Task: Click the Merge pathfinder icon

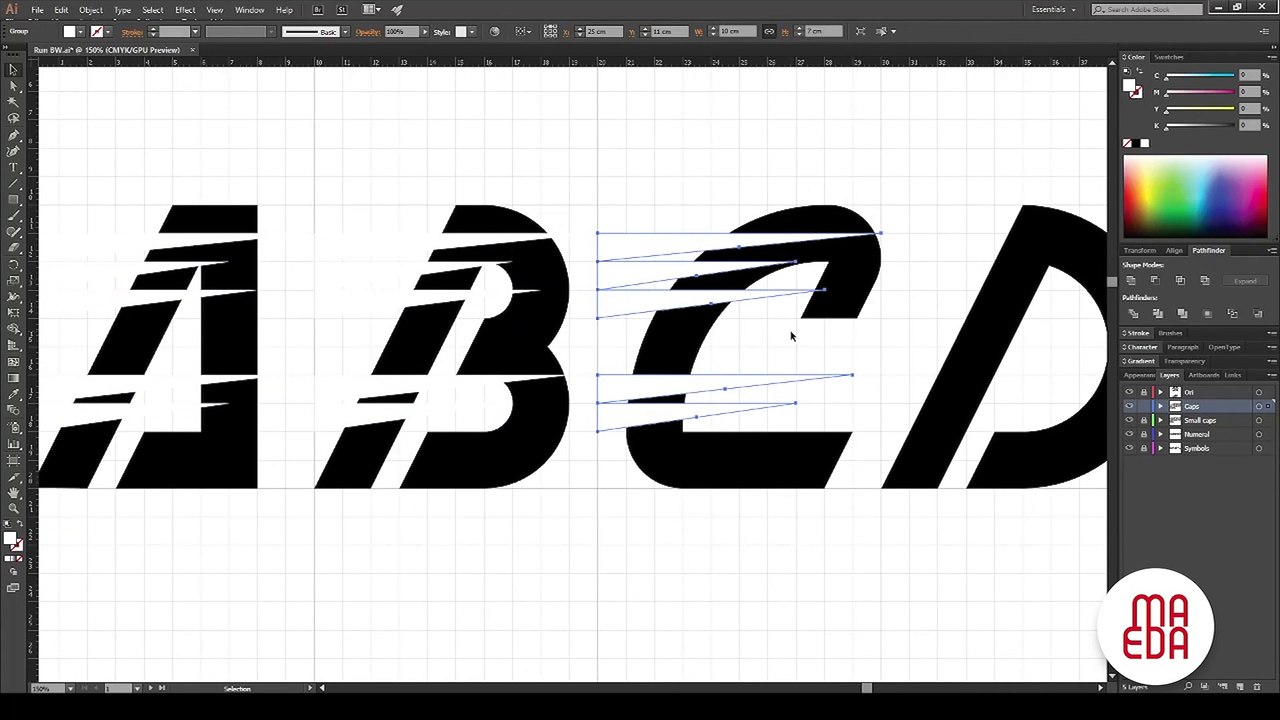Action: coord(1182,314)
